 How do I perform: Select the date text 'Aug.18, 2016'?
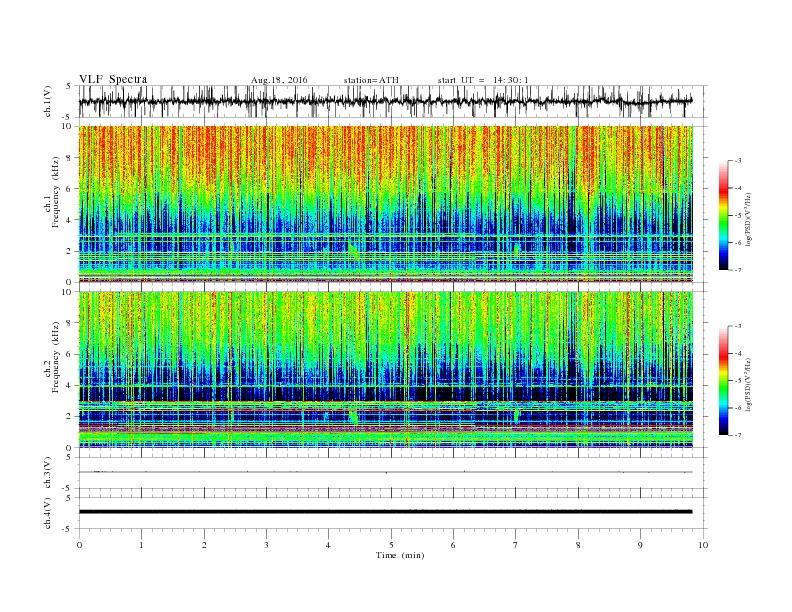point(279,80)
